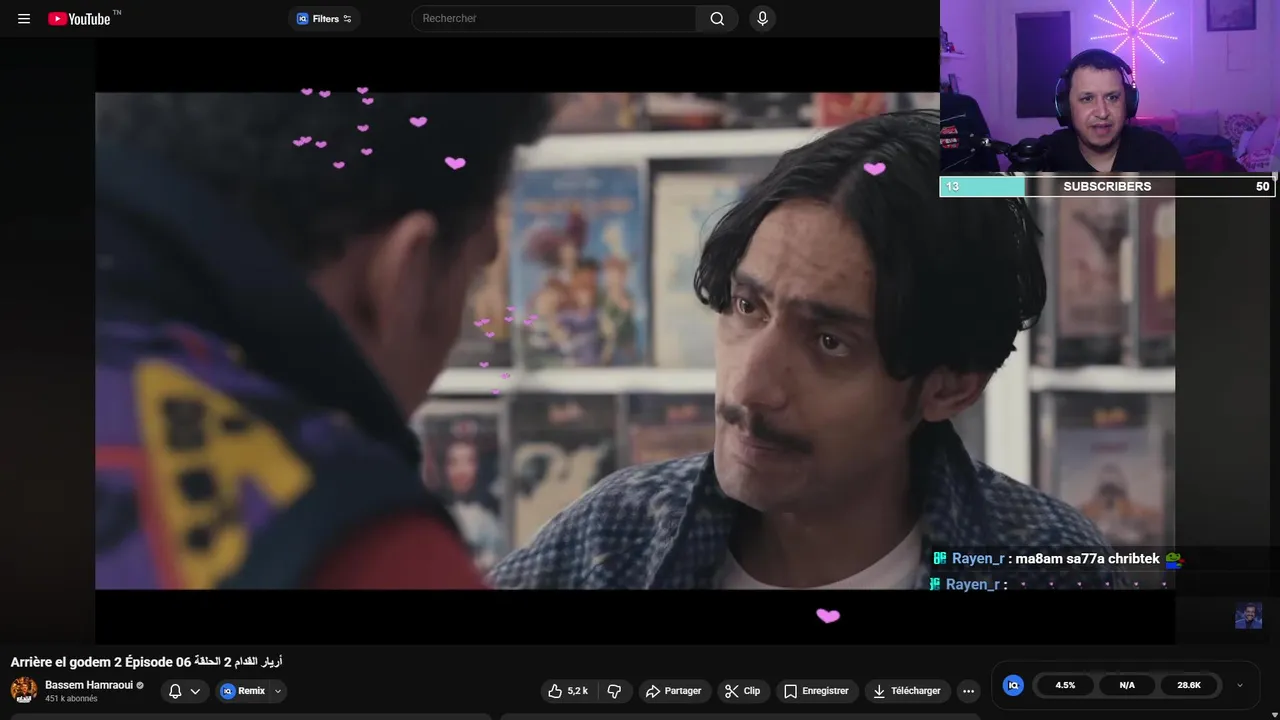Open the YouTube hamburger guide menu

click(24, 18)
